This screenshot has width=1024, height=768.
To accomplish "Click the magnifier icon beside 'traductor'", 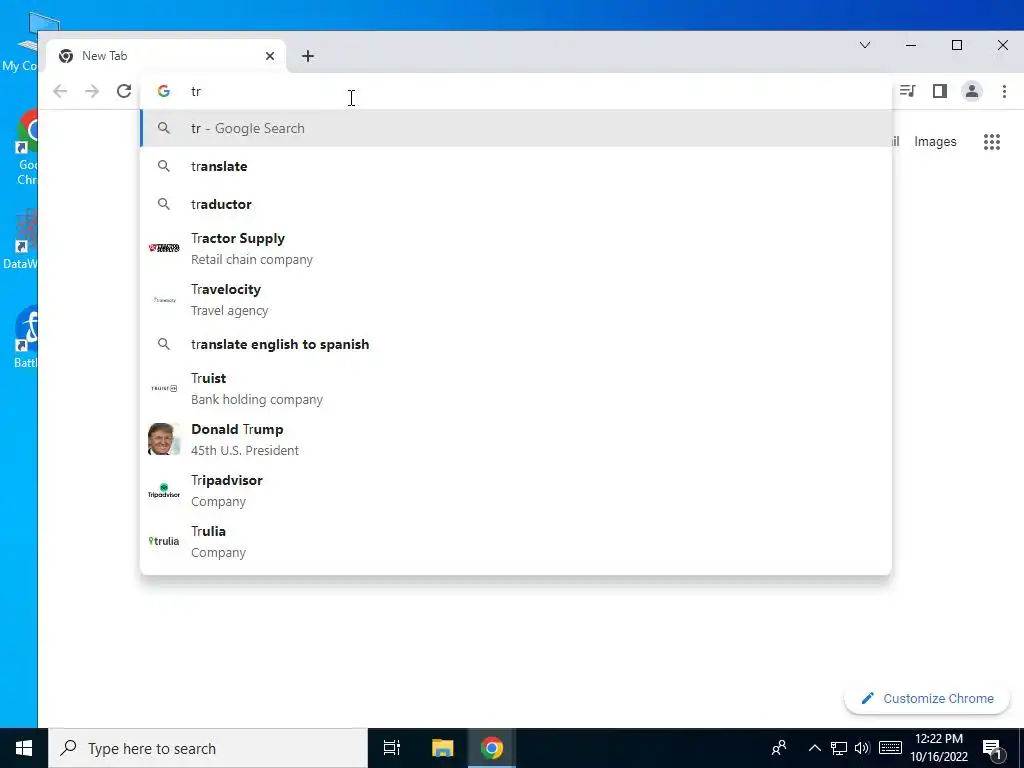I will [164, 204].
